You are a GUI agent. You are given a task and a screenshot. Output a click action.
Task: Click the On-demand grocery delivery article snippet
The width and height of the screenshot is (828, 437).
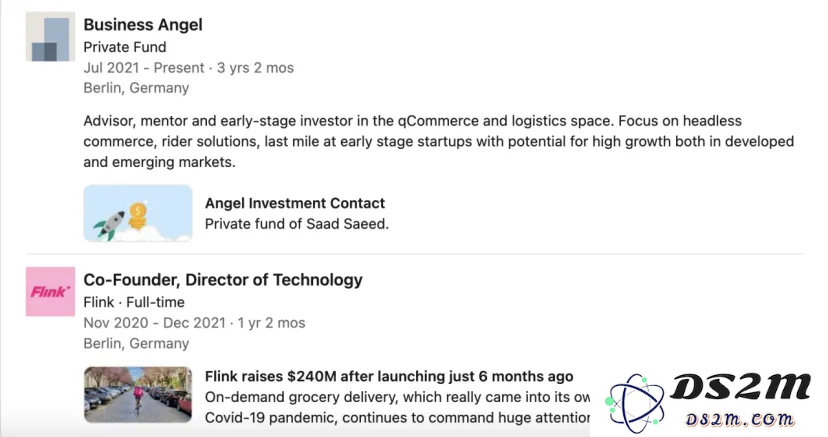(x=397, y=407)
